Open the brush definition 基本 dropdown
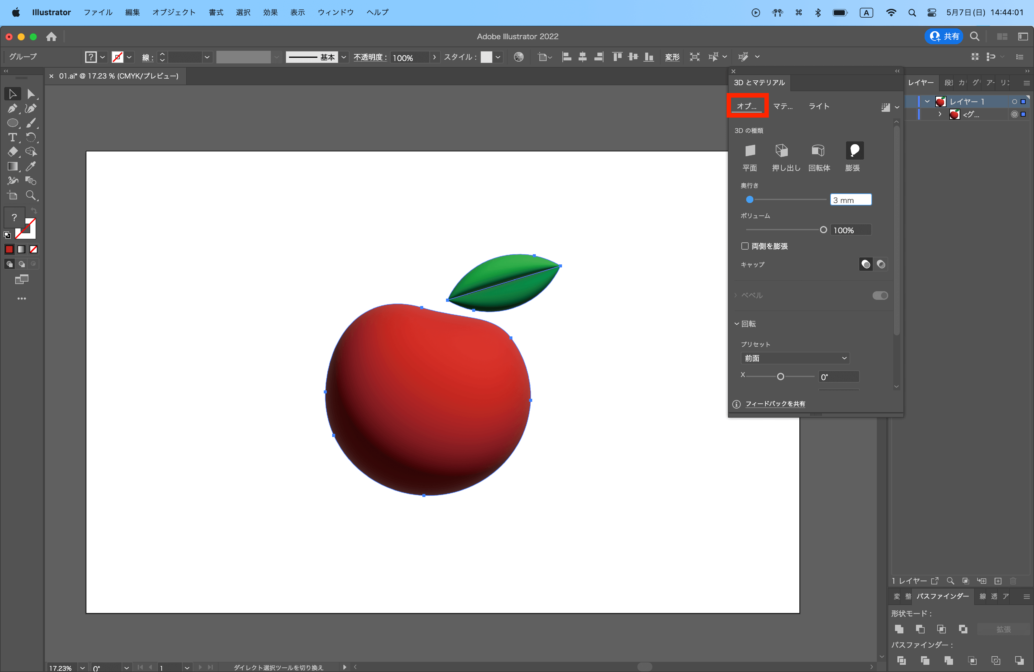Screen dimensions: 1034x672 point(343,57)
